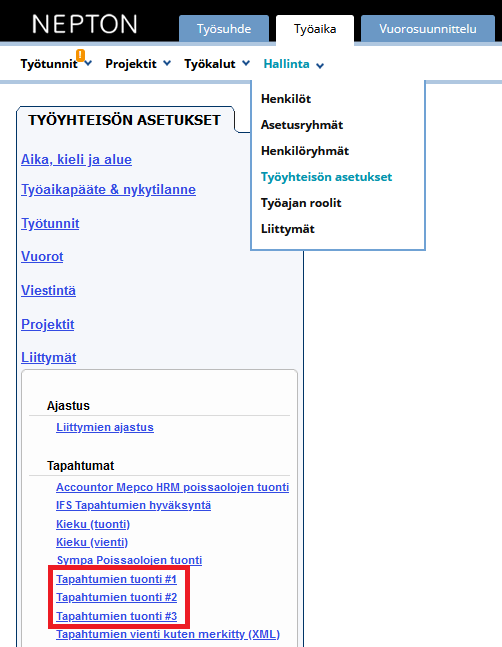Open Tapahtumien tuonti #2 link
Viewport: 502px width, 647px height.
point(116,597)
